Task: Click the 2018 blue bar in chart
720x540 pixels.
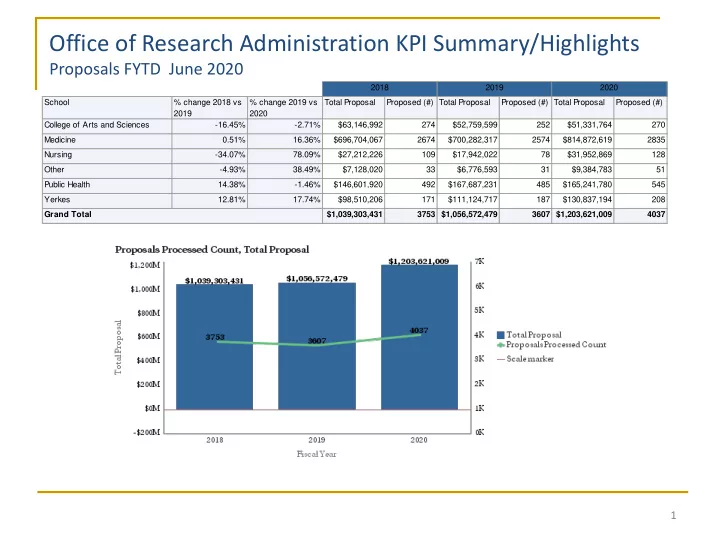Action: click(x=214, y=347)
